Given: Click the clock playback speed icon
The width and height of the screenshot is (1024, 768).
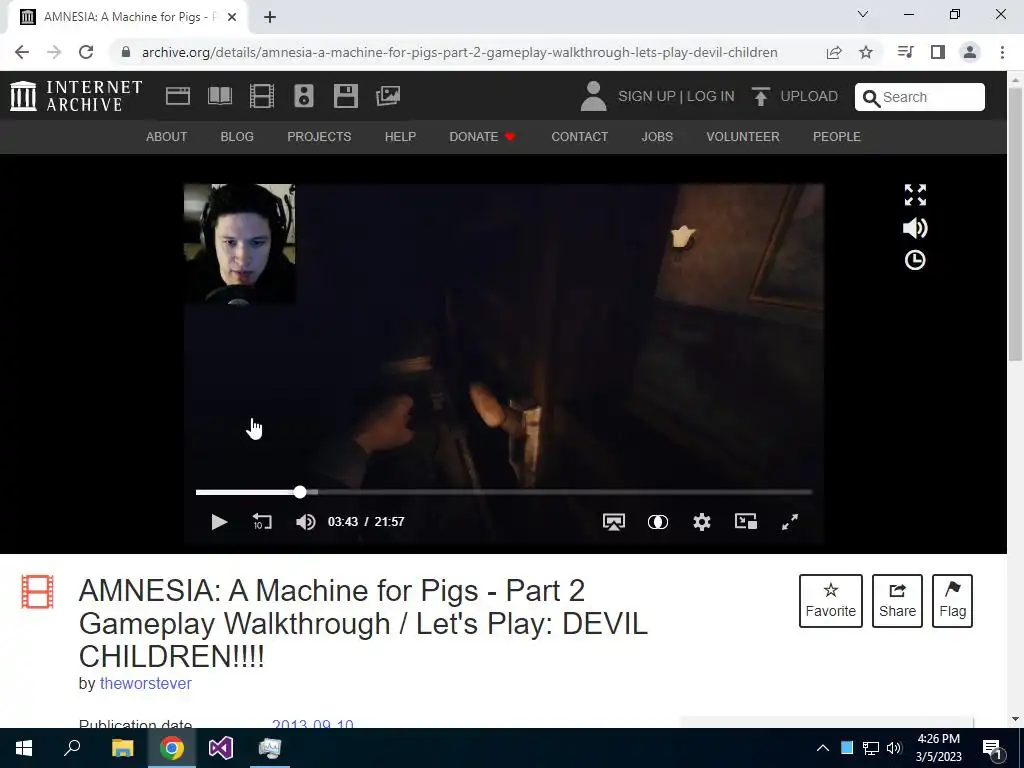Looking at the screenshot, I should coord(915,261).
